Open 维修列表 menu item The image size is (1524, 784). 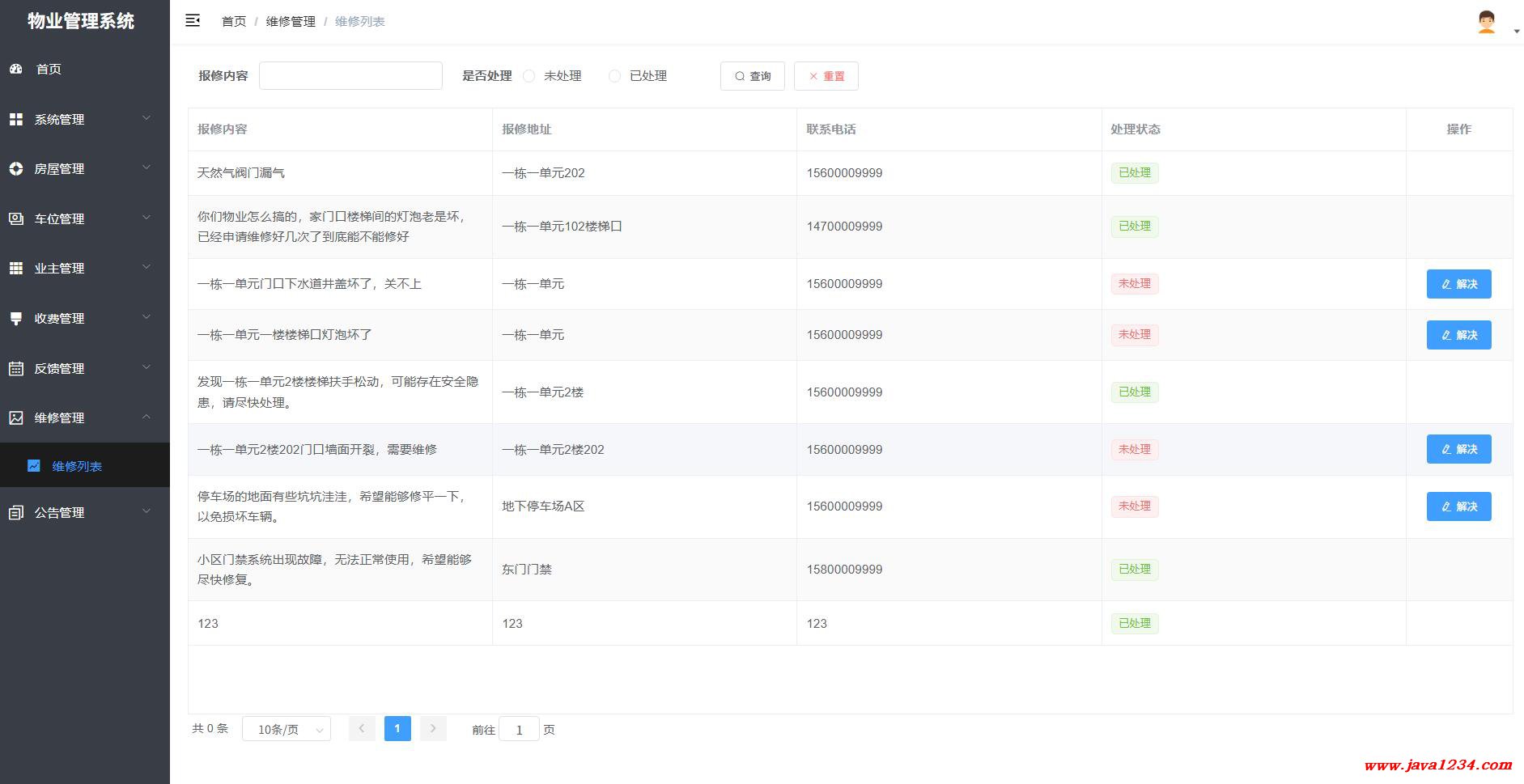77,466
